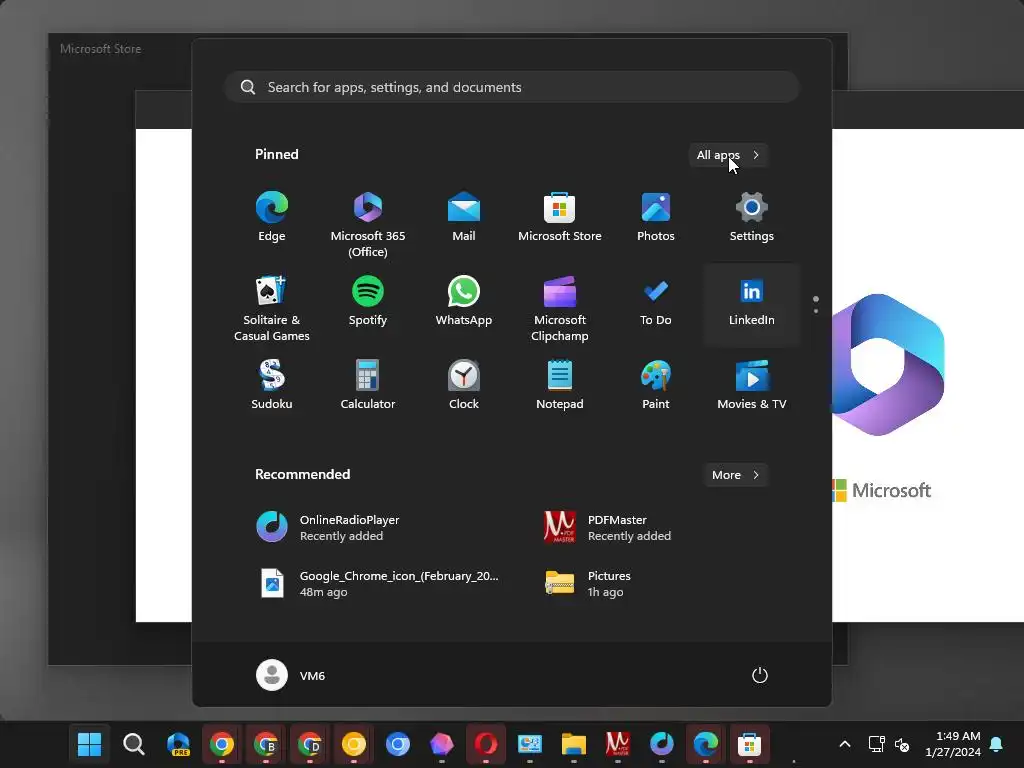
Task: Switch to Google Chrome on the taskbar
Action: click(222, 744)
